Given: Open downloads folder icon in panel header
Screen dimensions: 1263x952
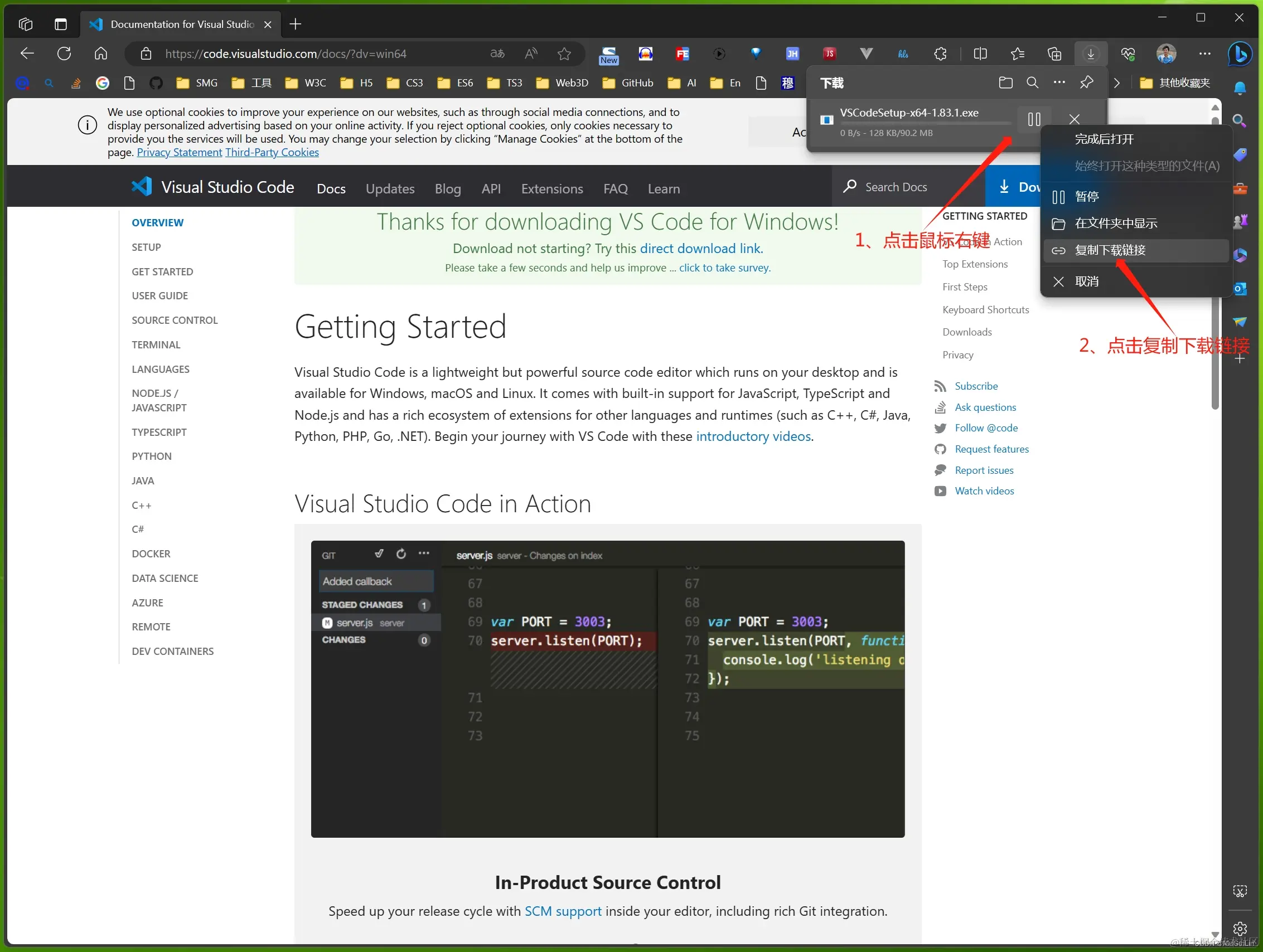Looking at the screenshot, I should point(1005,82).
